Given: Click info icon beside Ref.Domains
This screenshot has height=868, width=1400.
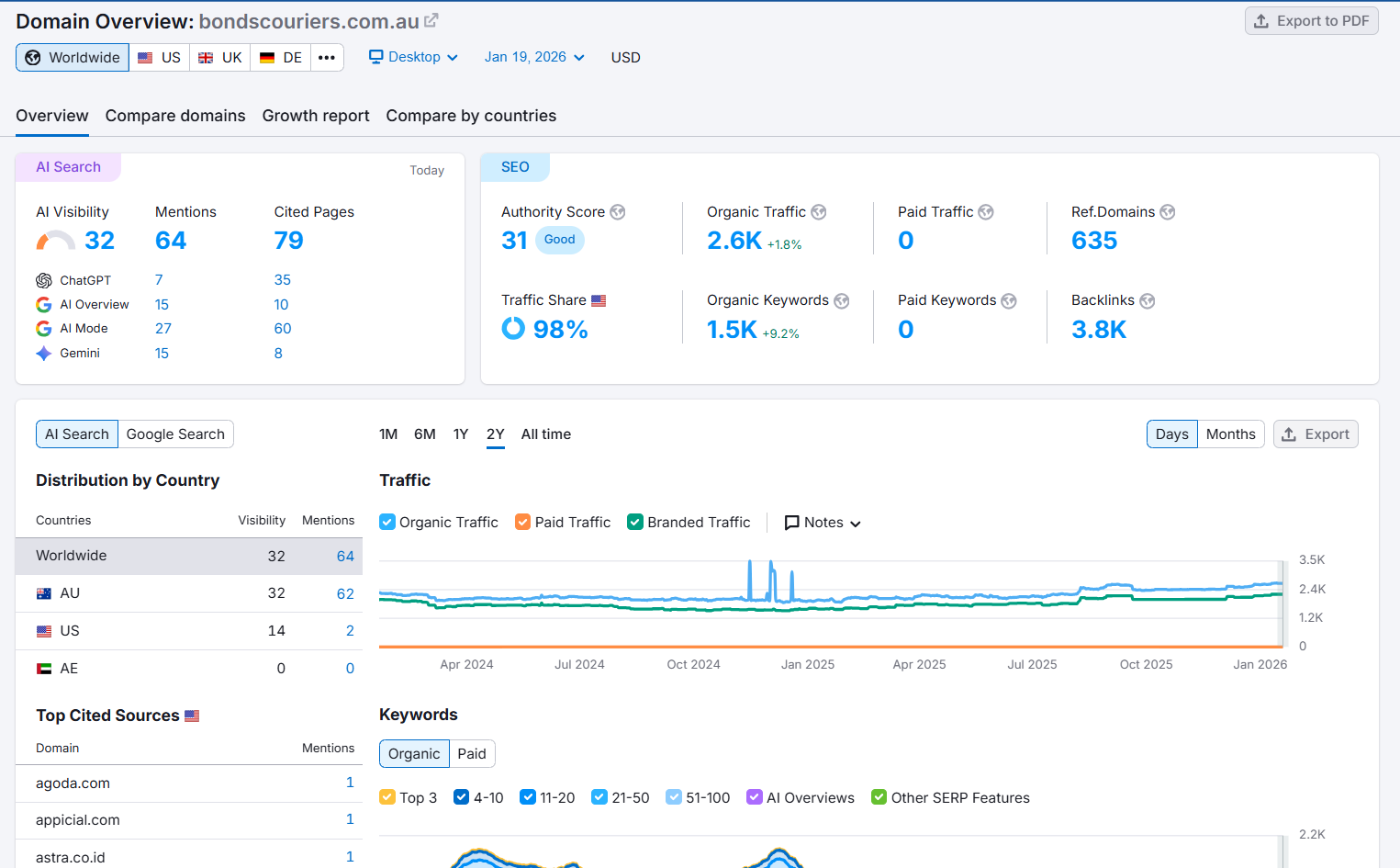Looking at the screenshot, I should (1168, 212).
